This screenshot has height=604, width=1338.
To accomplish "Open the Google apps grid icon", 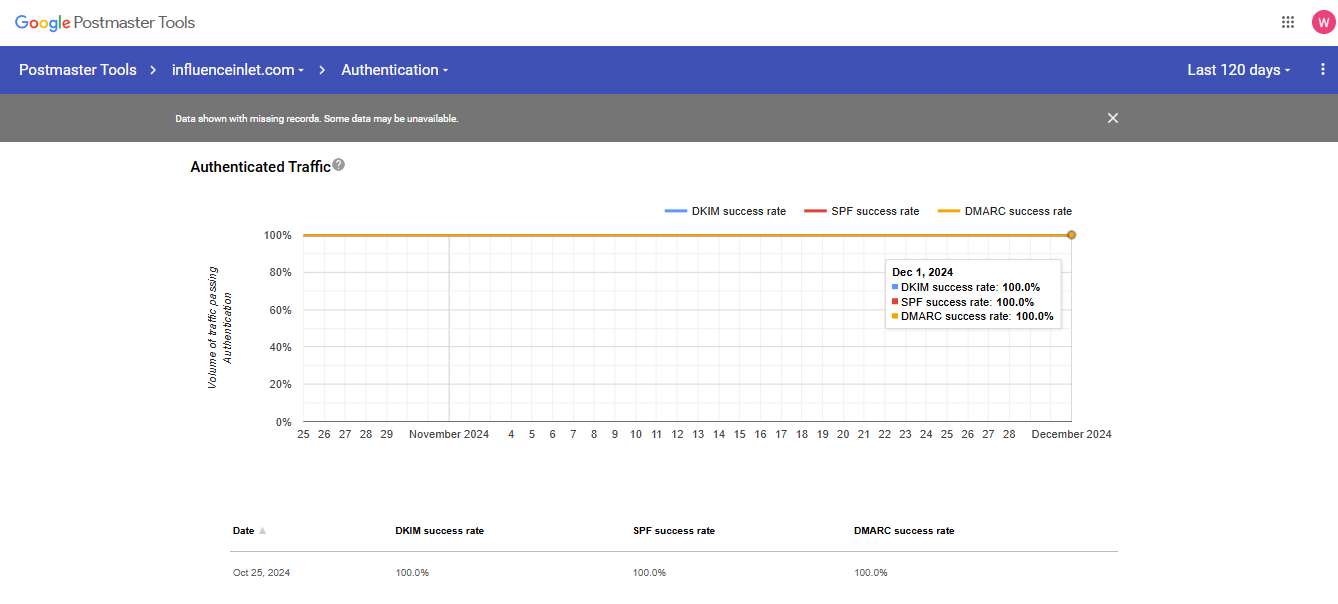I will pos(1287,22).
